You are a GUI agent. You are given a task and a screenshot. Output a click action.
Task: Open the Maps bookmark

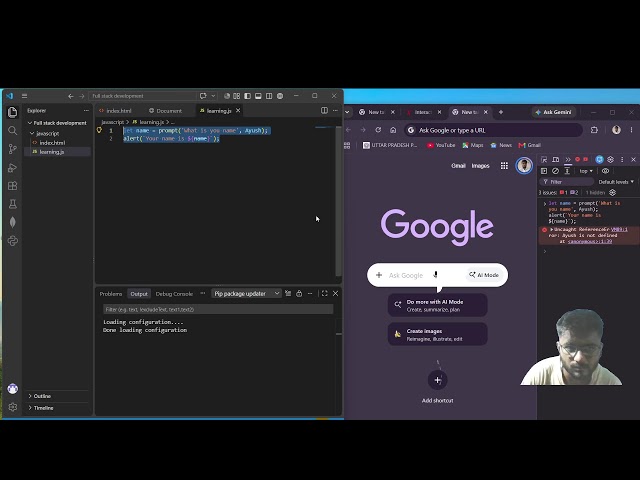click(473, 145)
